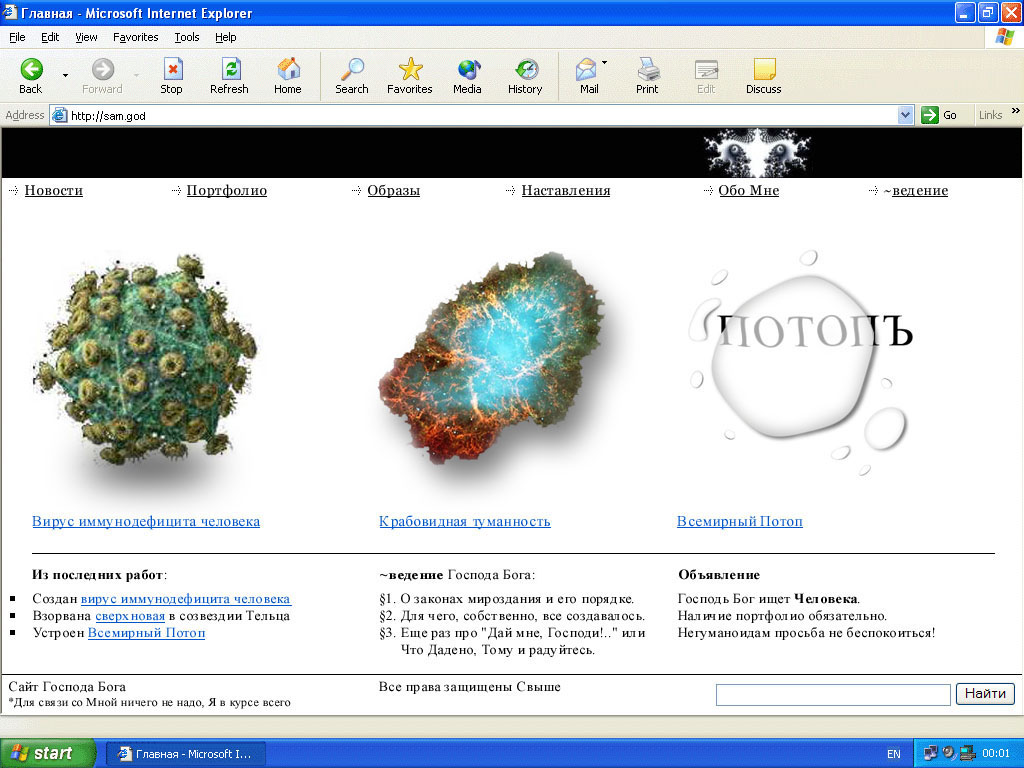The height and width of the screenshot is (768, 1024).
Task: Open the Media toolbar button
Action: point(468,76)
